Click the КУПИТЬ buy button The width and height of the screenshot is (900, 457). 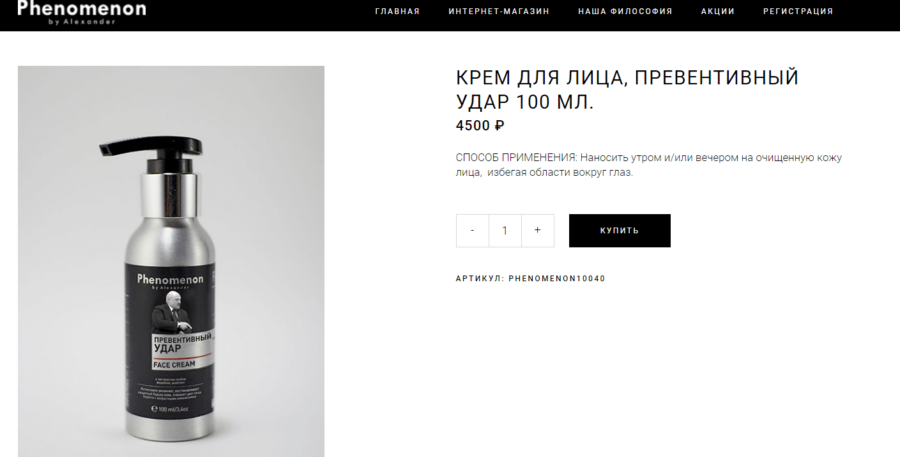(619, 230)
